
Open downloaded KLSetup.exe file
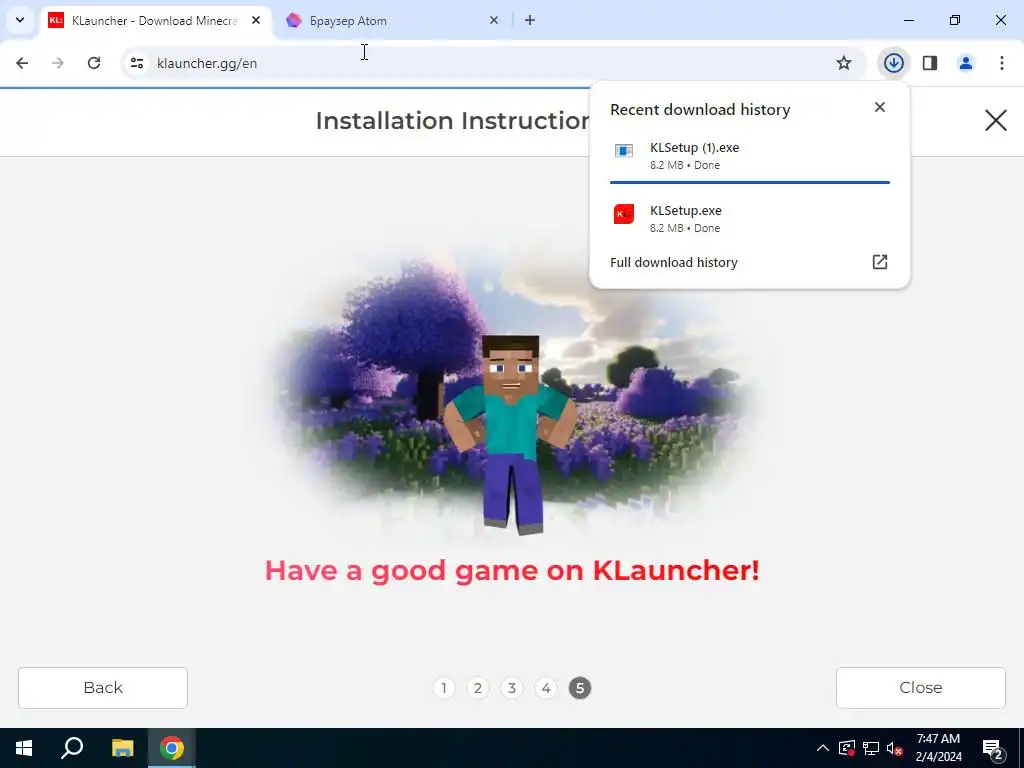pos(750,218)
